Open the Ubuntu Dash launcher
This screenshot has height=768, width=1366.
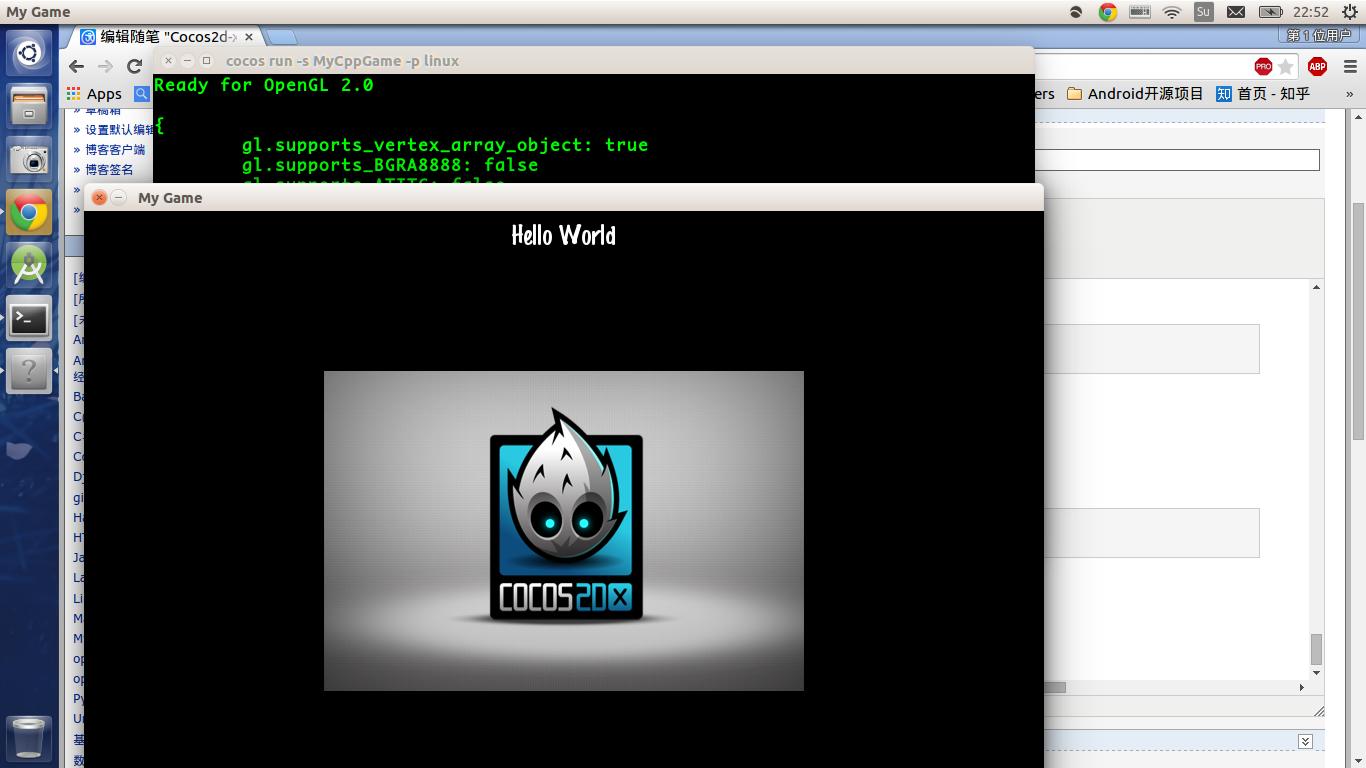click(29, 52)
